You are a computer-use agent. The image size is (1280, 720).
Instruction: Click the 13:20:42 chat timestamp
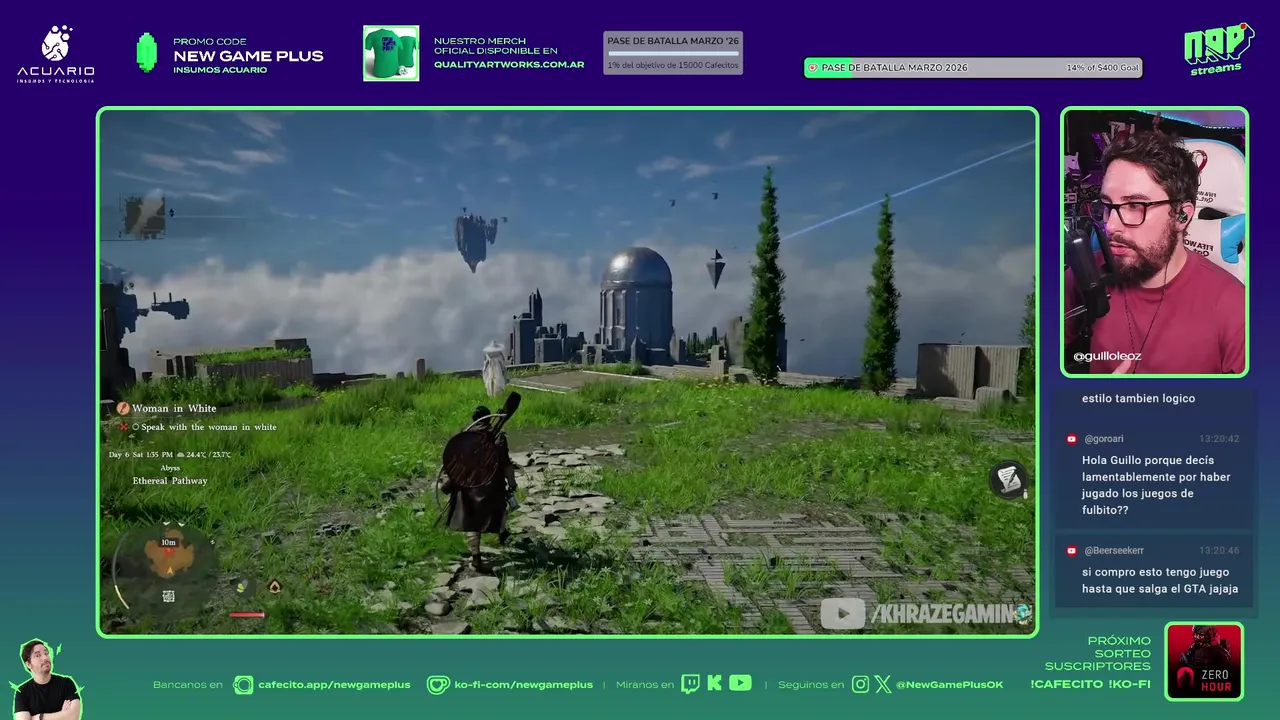coord(1219,439)
